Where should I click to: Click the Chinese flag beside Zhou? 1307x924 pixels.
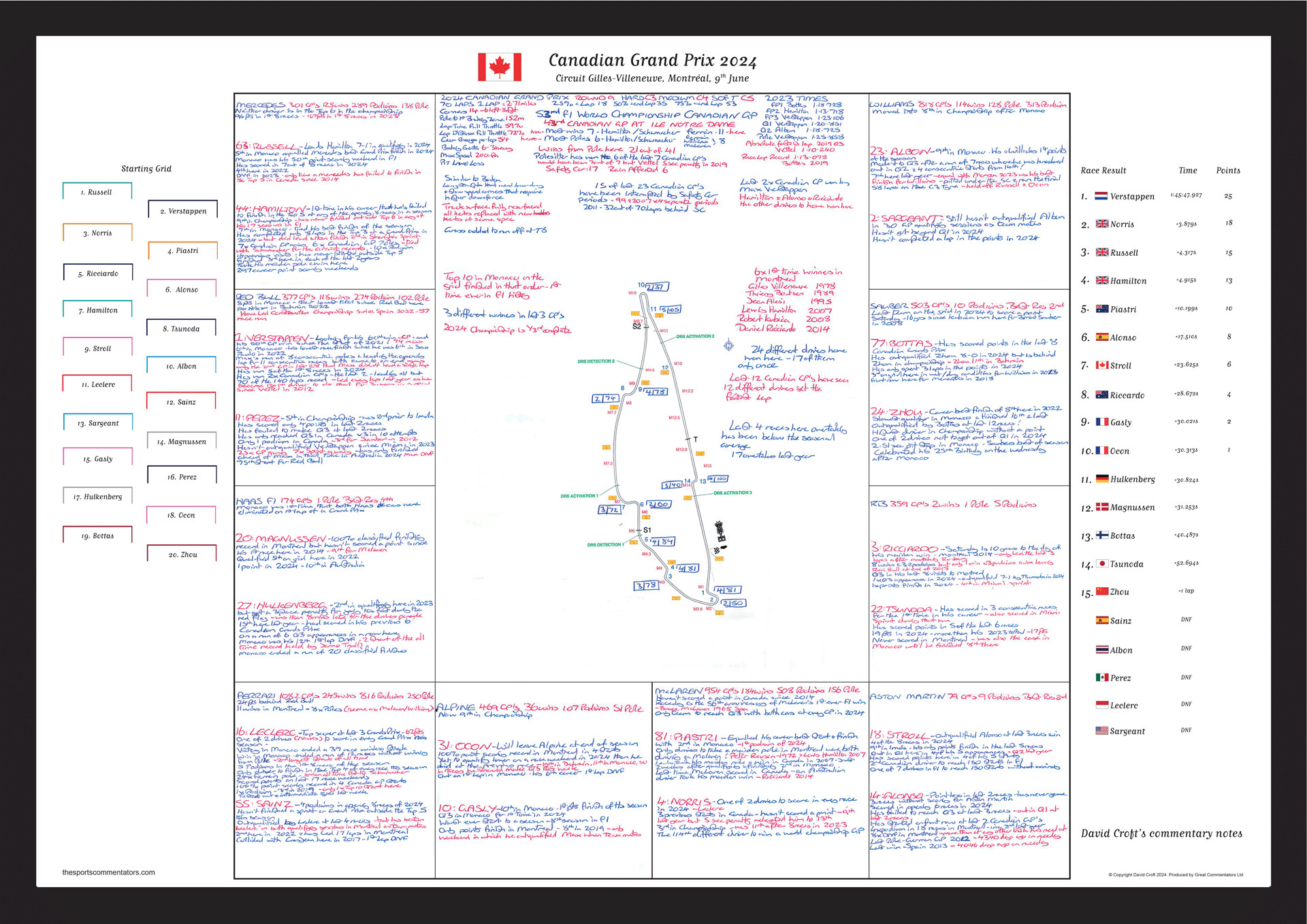point(1101,591)
